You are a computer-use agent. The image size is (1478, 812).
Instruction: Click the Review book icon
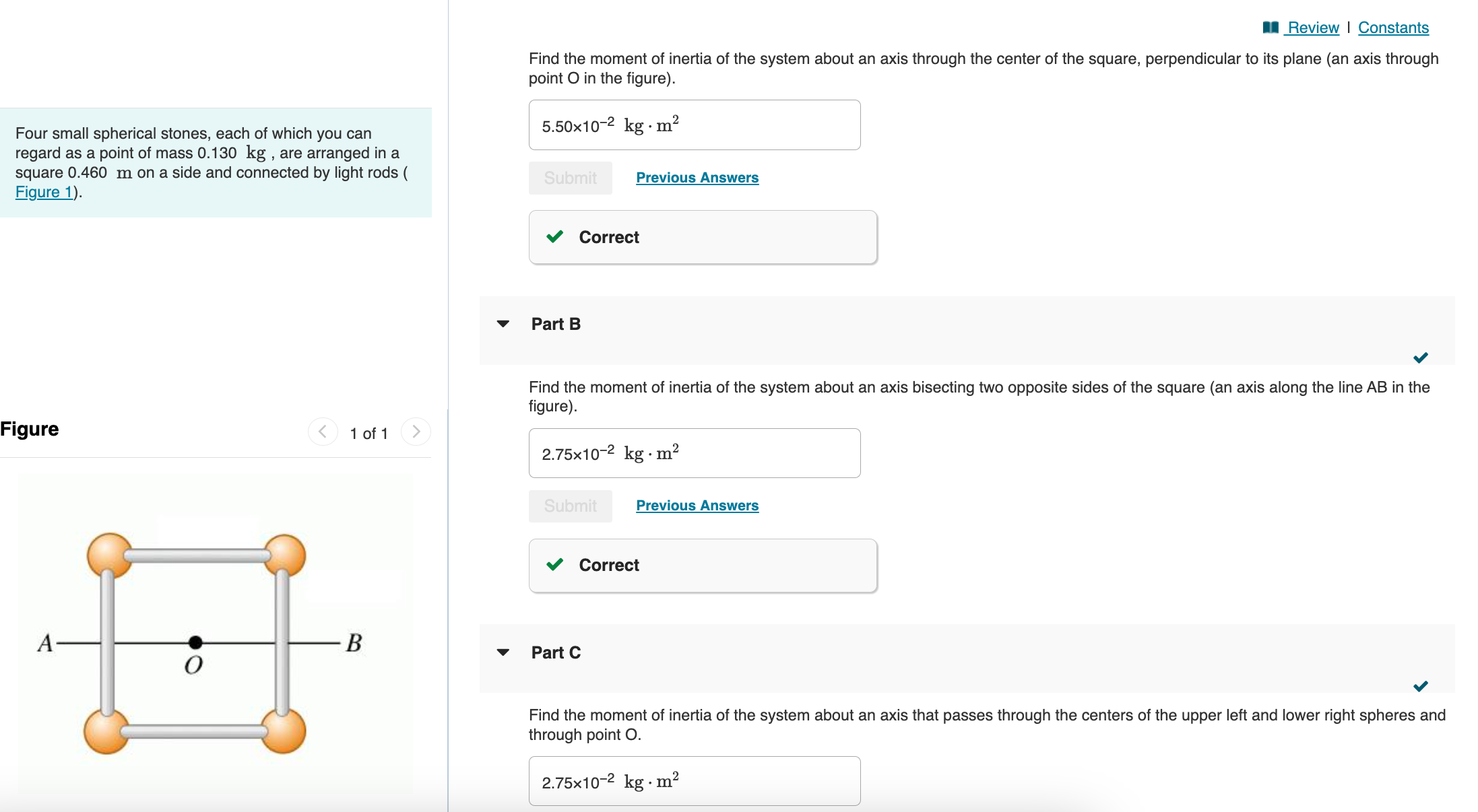point(1270,28)
